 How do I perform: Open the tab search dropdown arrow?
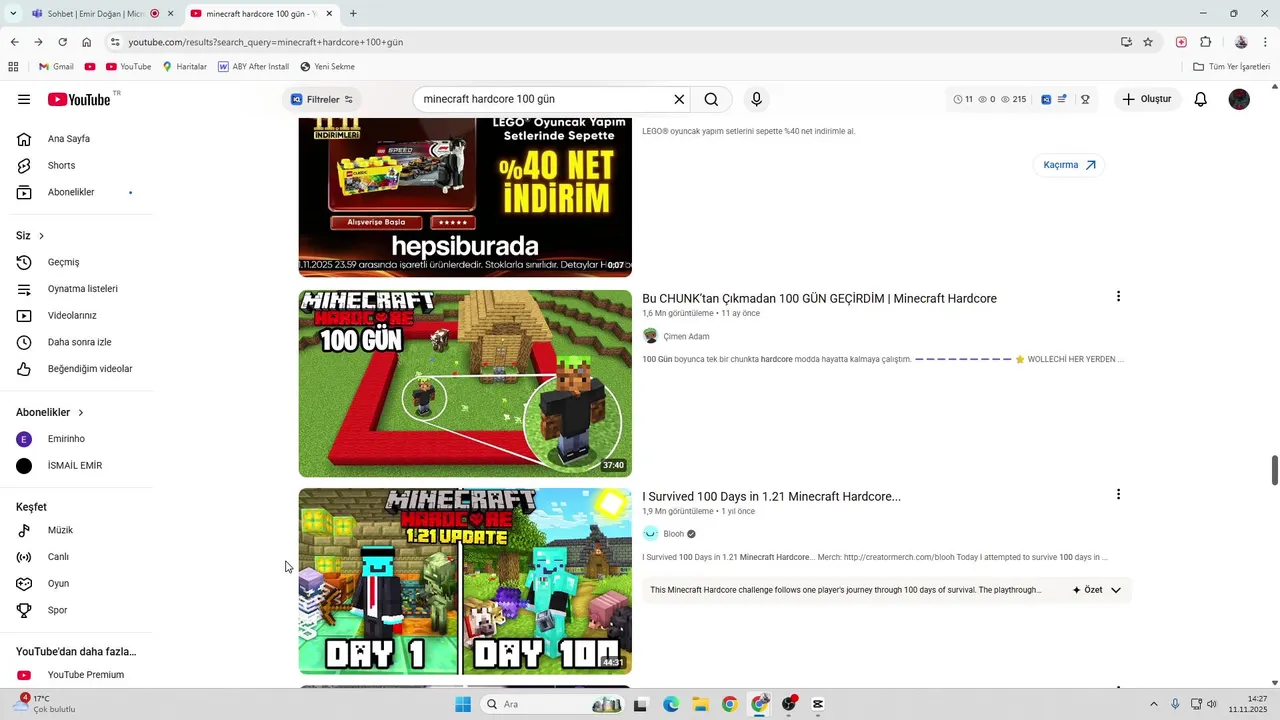tap(12, 14)
